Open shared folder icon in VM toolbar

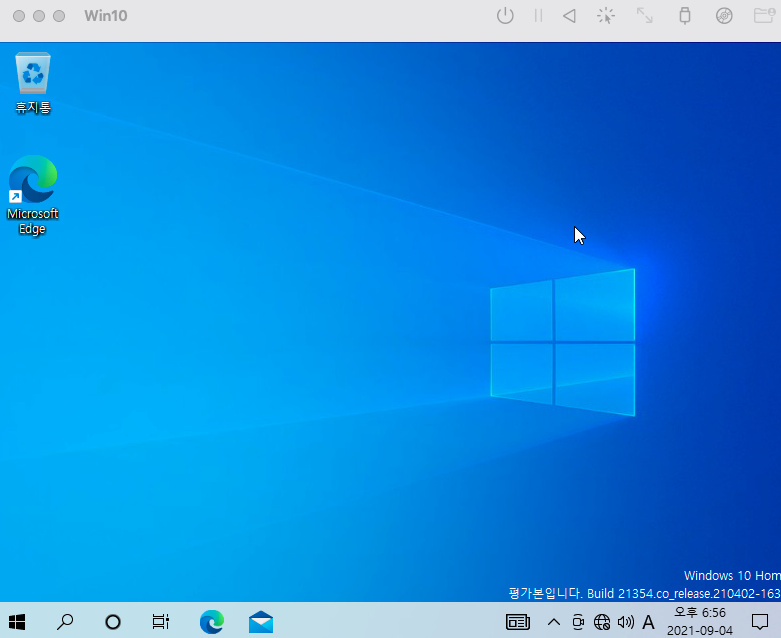pos(764,16)
